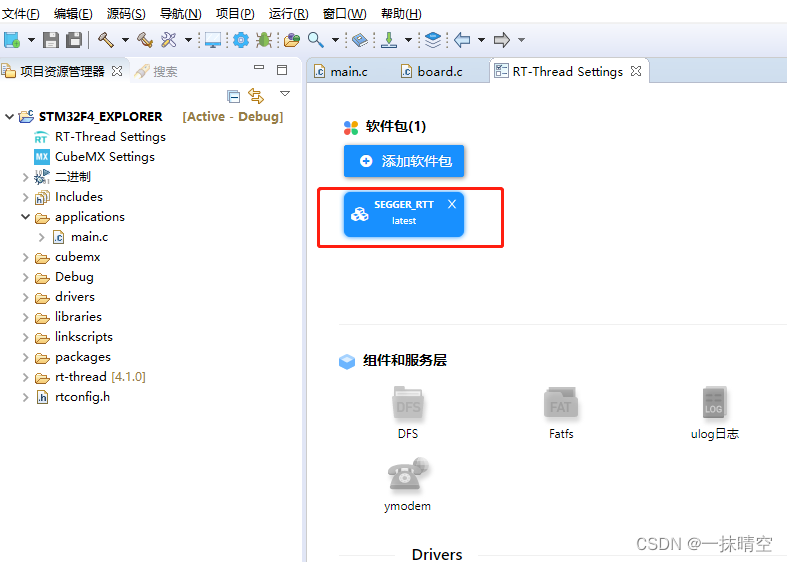Open the 文件(F) menu
This screenshot has width=787, height=562.
click(21, 14)
